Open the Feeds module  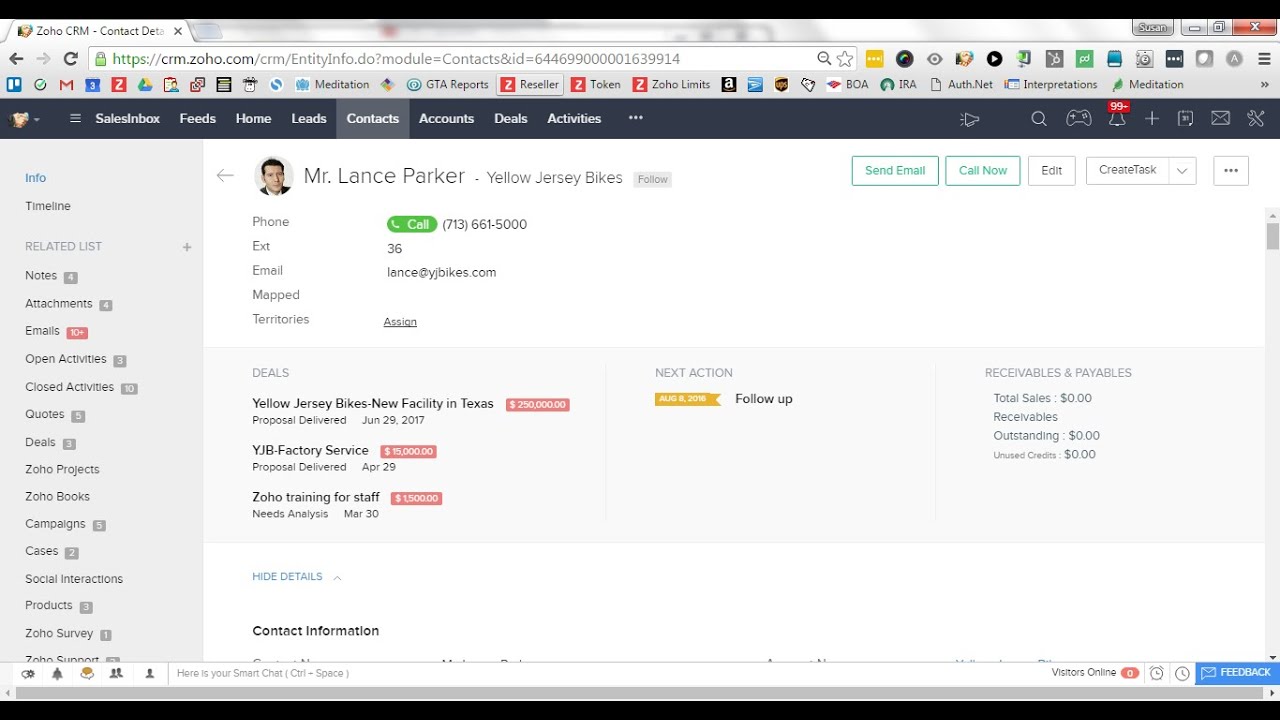[x=198, y=119]
